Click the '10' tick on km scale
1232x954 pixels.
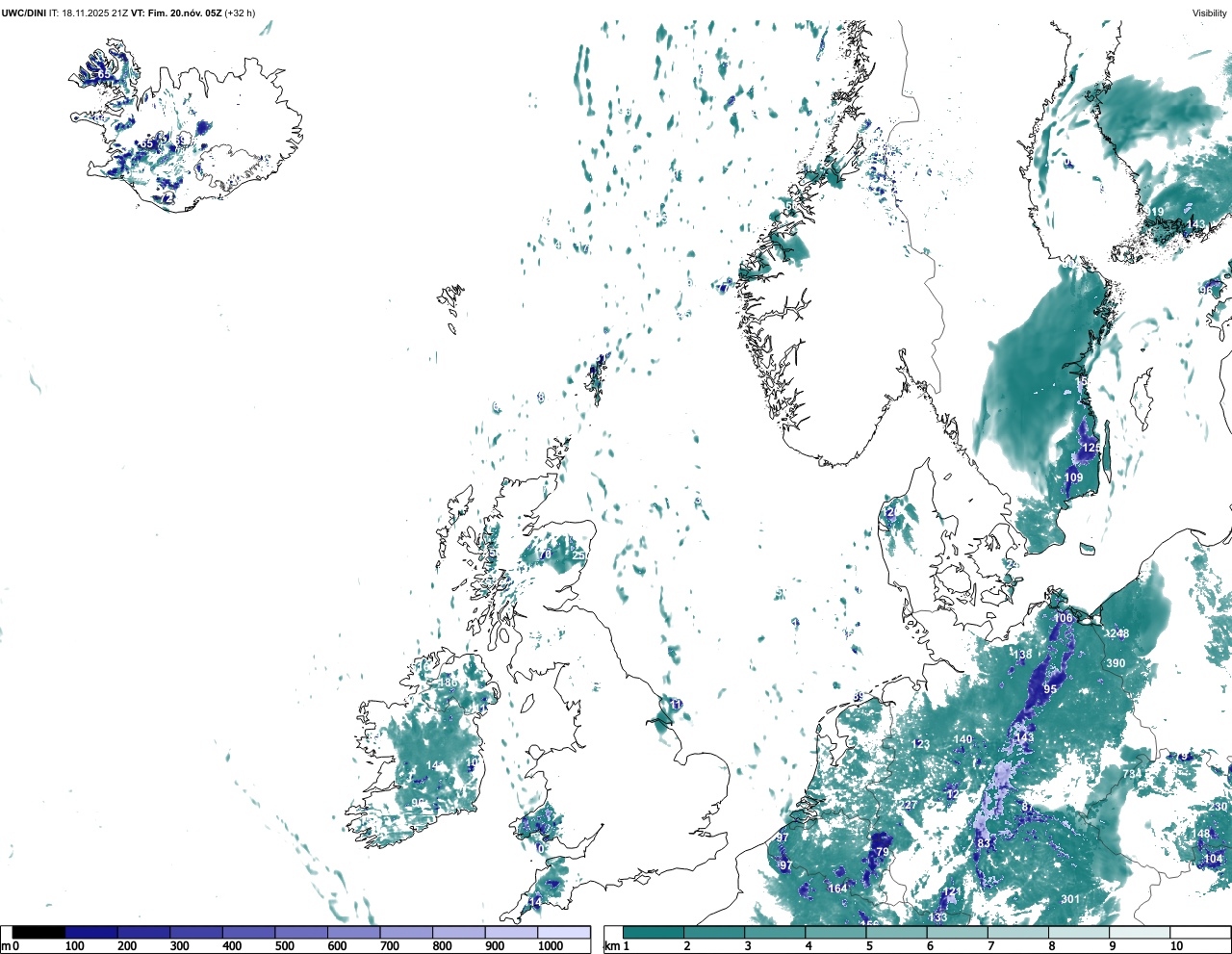tap(1176, 946)
